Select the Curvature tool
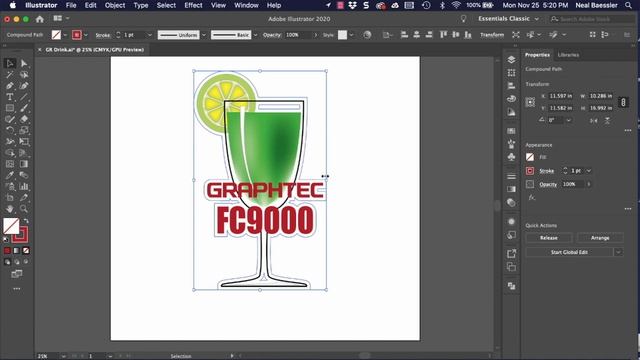This screenshot has width=640, height=360. pos(24,86)
